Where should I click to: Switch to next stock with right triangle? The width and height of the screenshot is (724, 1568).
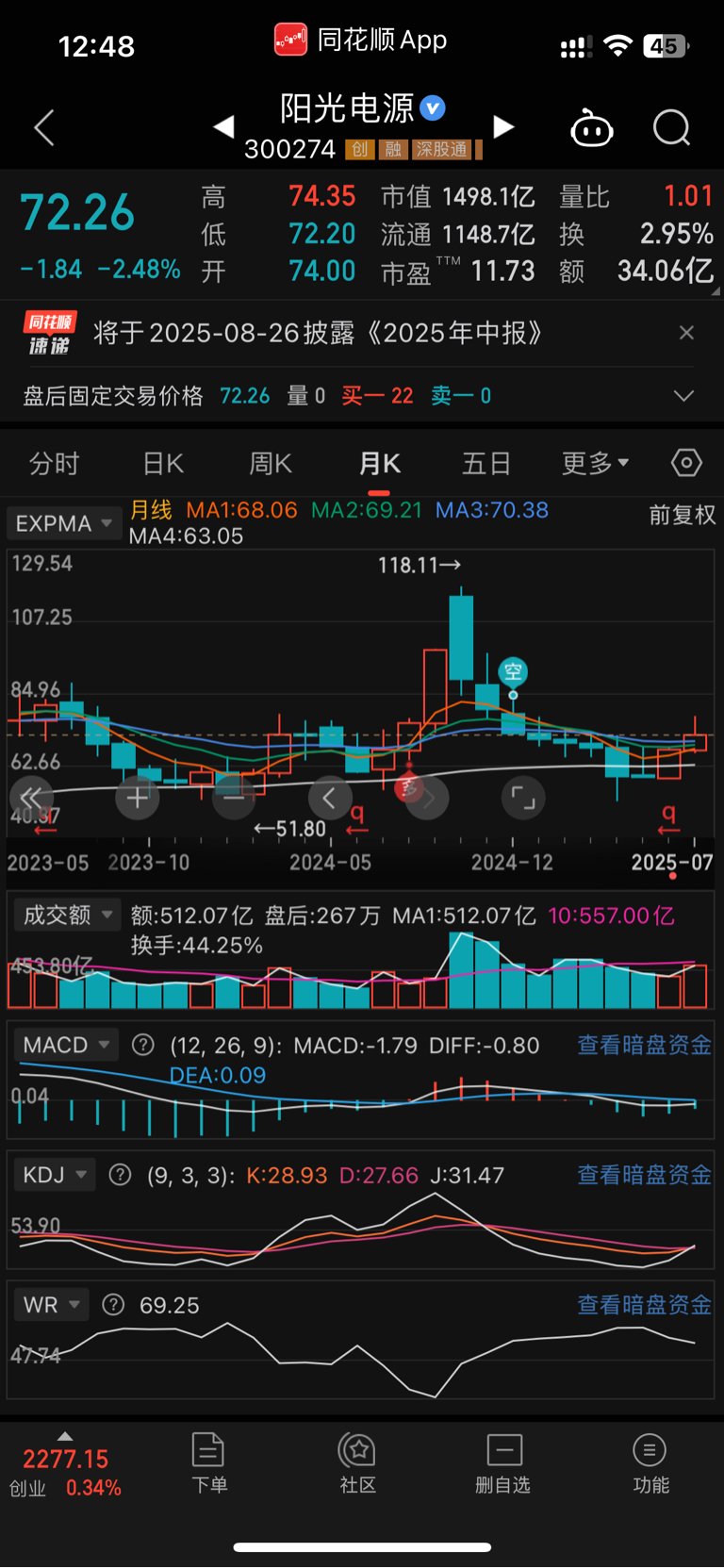[504, 126]
